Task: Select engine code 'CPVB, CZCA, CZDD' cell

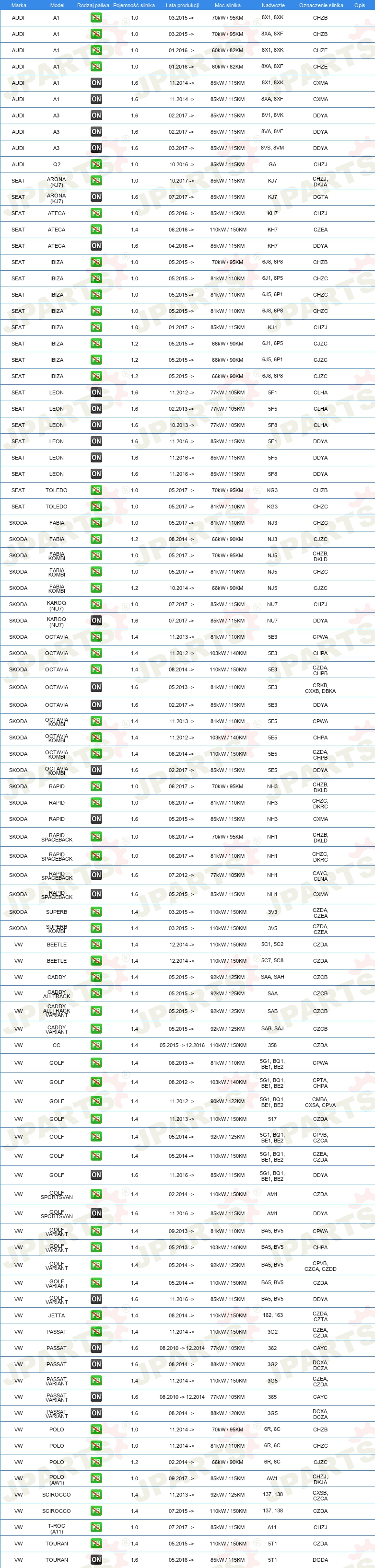Action: [320, 1266]
